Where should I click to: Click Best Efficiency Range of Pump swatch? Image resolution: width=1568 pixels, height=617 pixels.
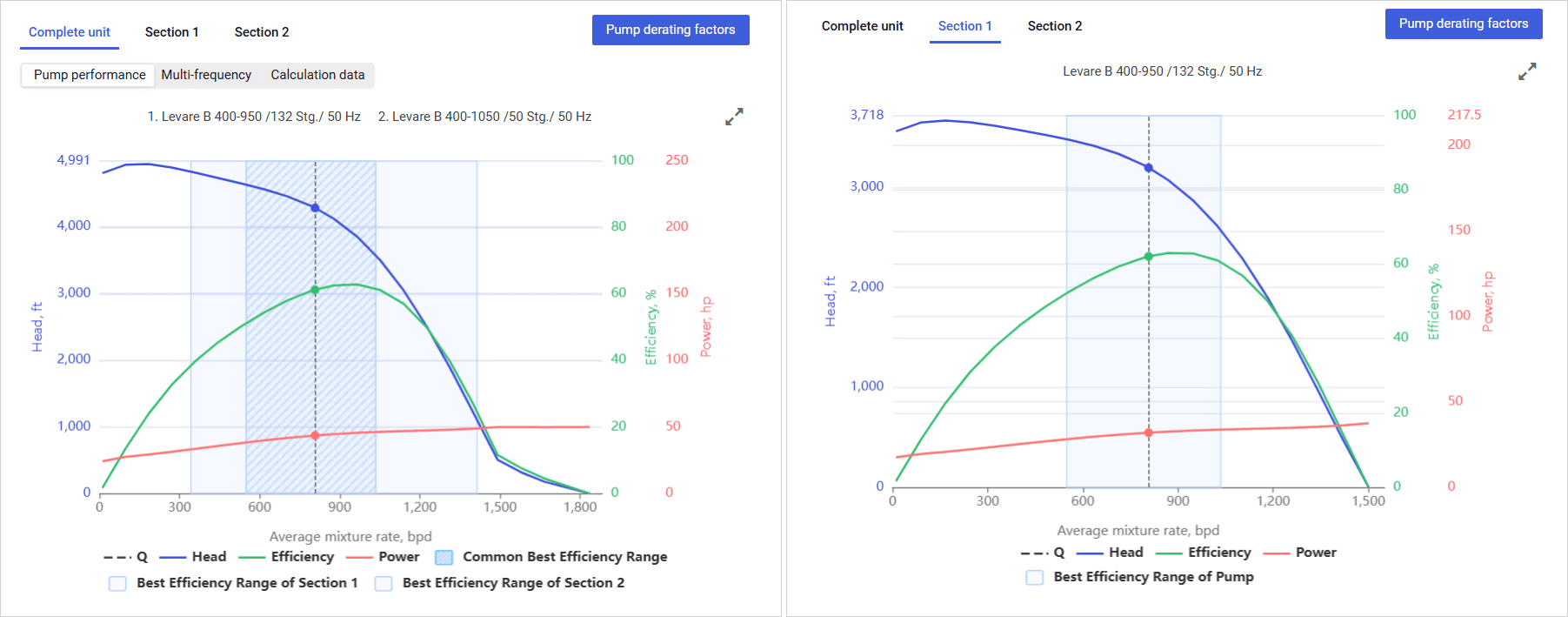pyautogui.click(x=1035, y=577)
